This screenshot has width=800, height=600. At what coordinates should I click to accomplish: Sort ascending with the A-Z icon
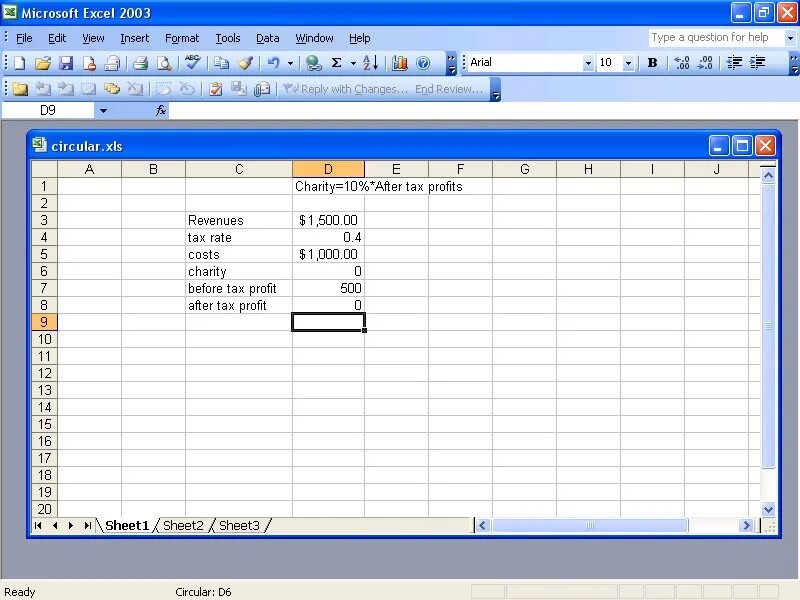(x=370, y=63)
